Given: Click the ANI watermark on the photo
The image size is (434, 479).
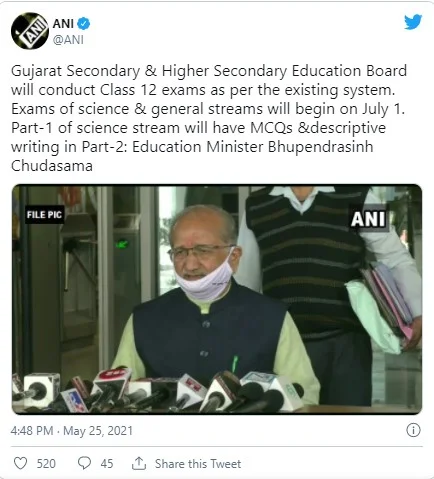Looking at the screenshot, I should [x=368, y=219].
